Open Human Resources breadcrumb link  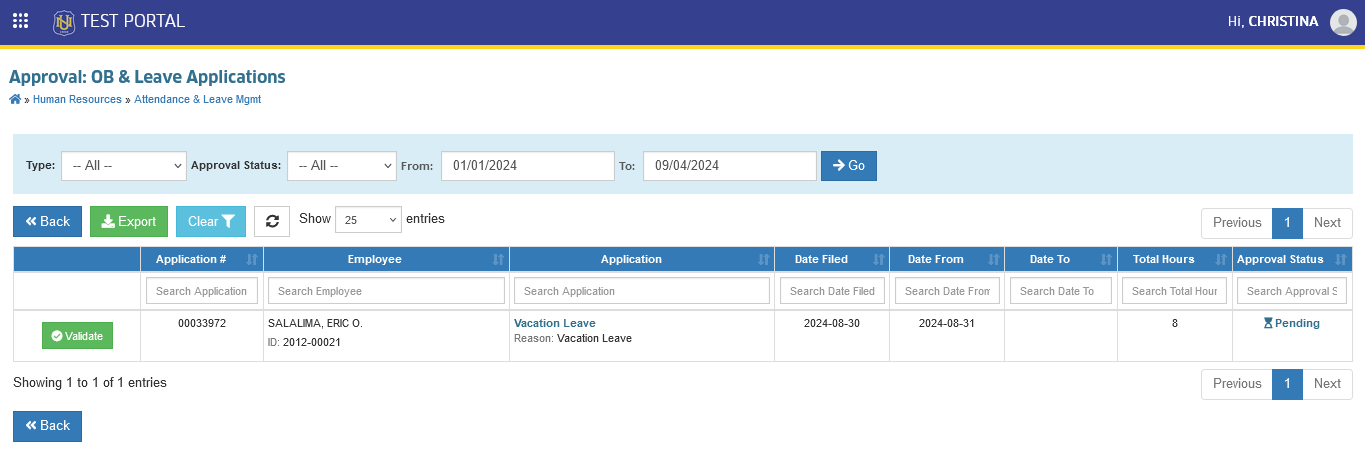(77, 100)
